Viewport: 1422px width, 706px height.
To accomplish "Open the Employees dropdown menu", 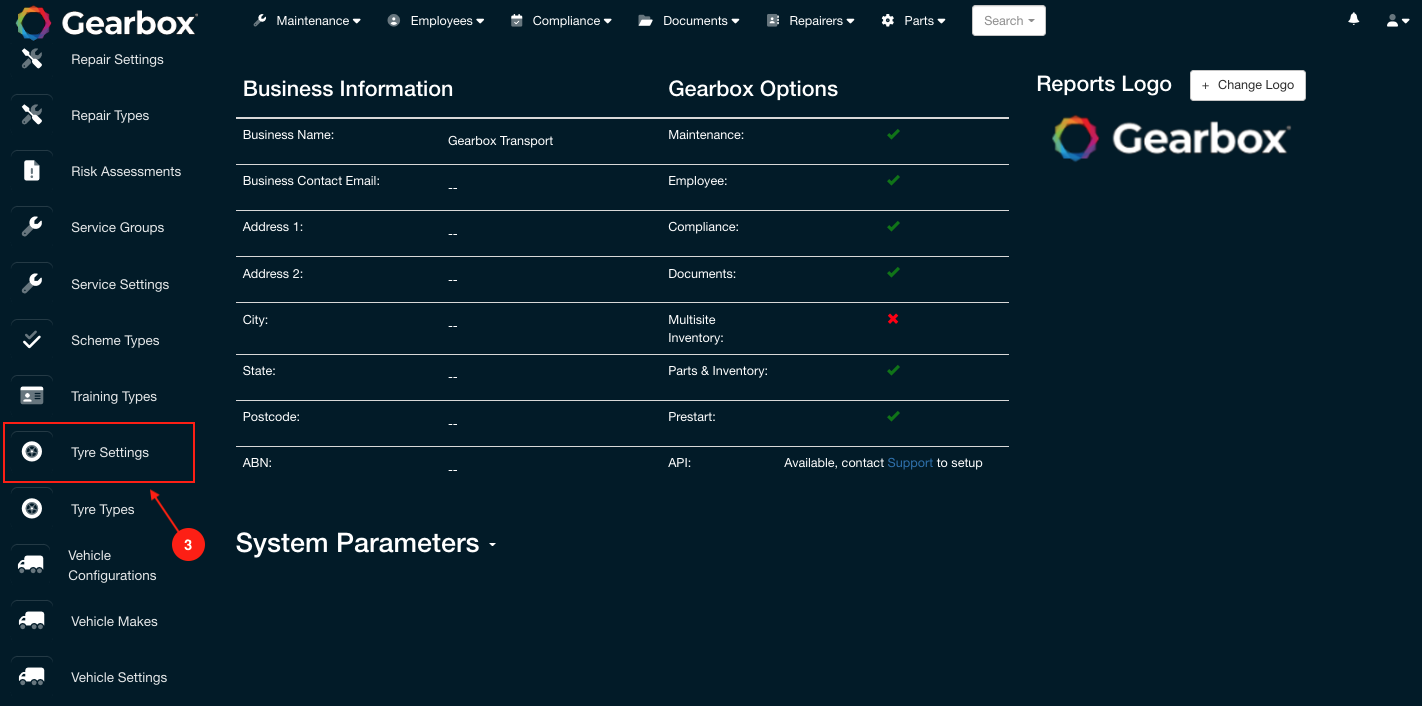I will click(x=435, y=20).
